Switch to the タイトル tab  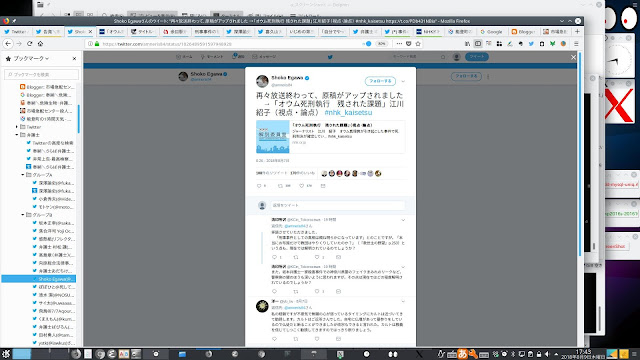[x=143, y=31]
